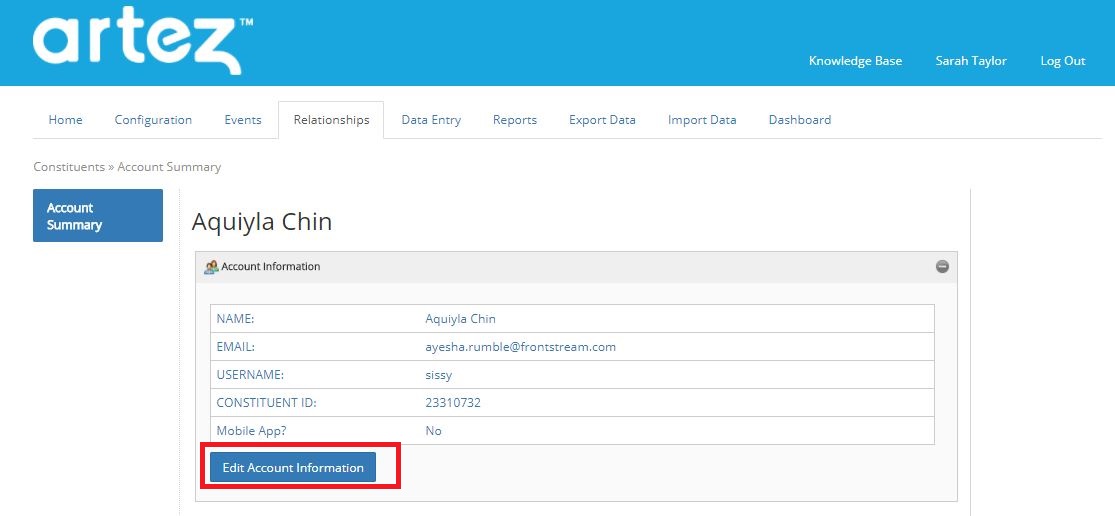Click the Account Information people icon
1115x516 pixels.
point(211,267)
